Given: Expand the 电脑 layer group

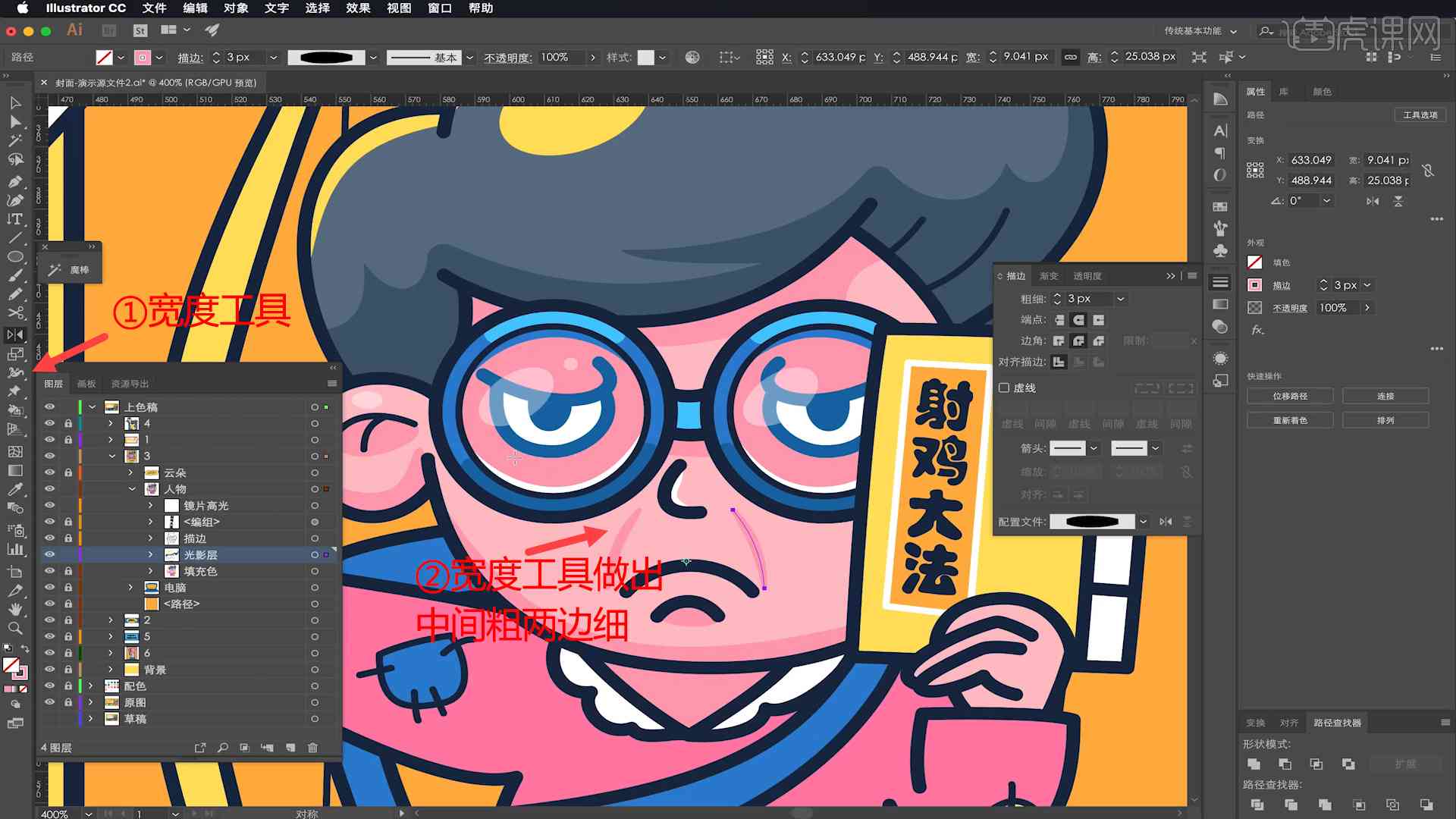Looking at the screenshot, I should [x=130, y=588].
